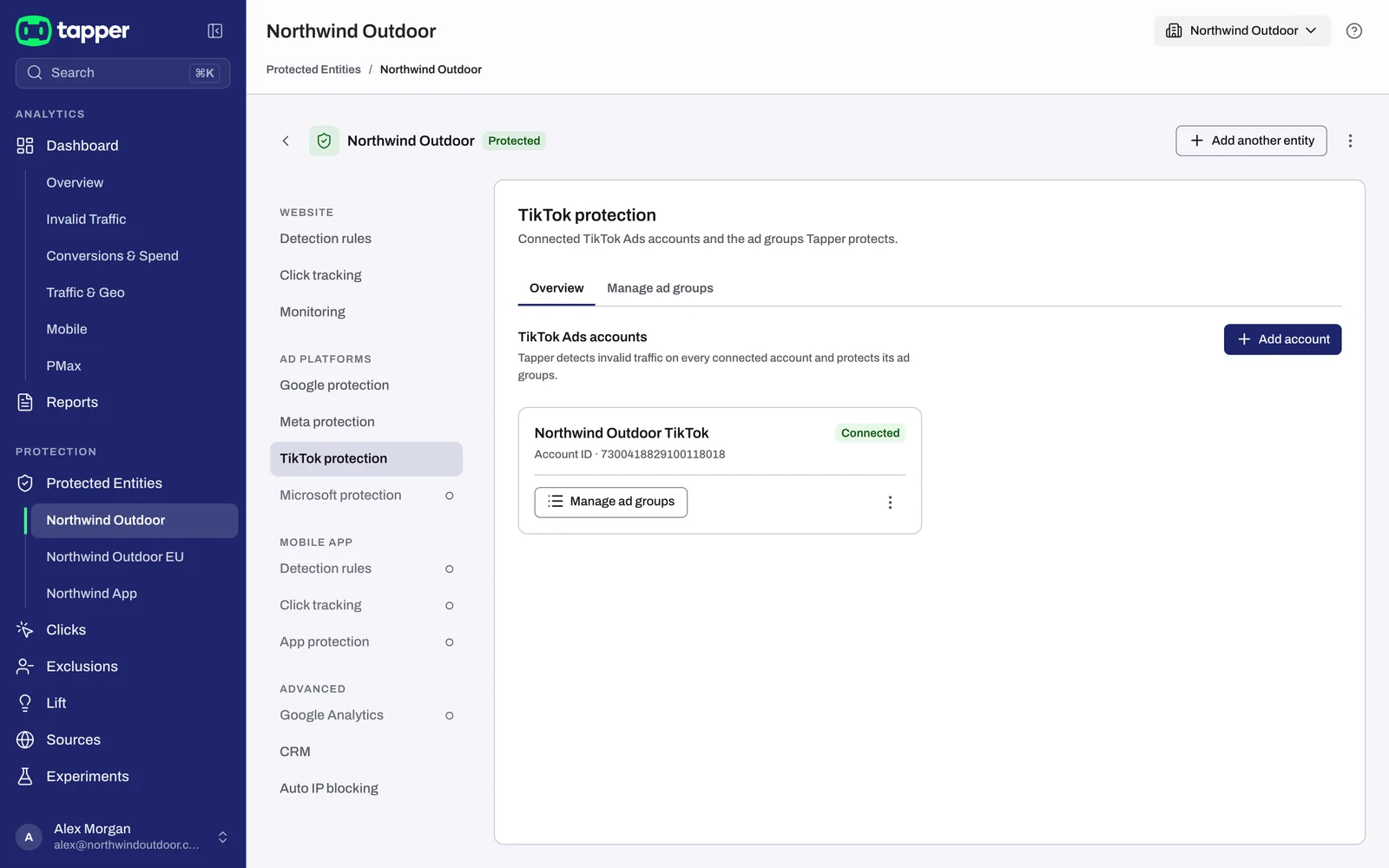Image resolution: width=1389 pixels, height=868 pixels.
Task: Open Meta protection settings
Action: [x=366, y=422]
